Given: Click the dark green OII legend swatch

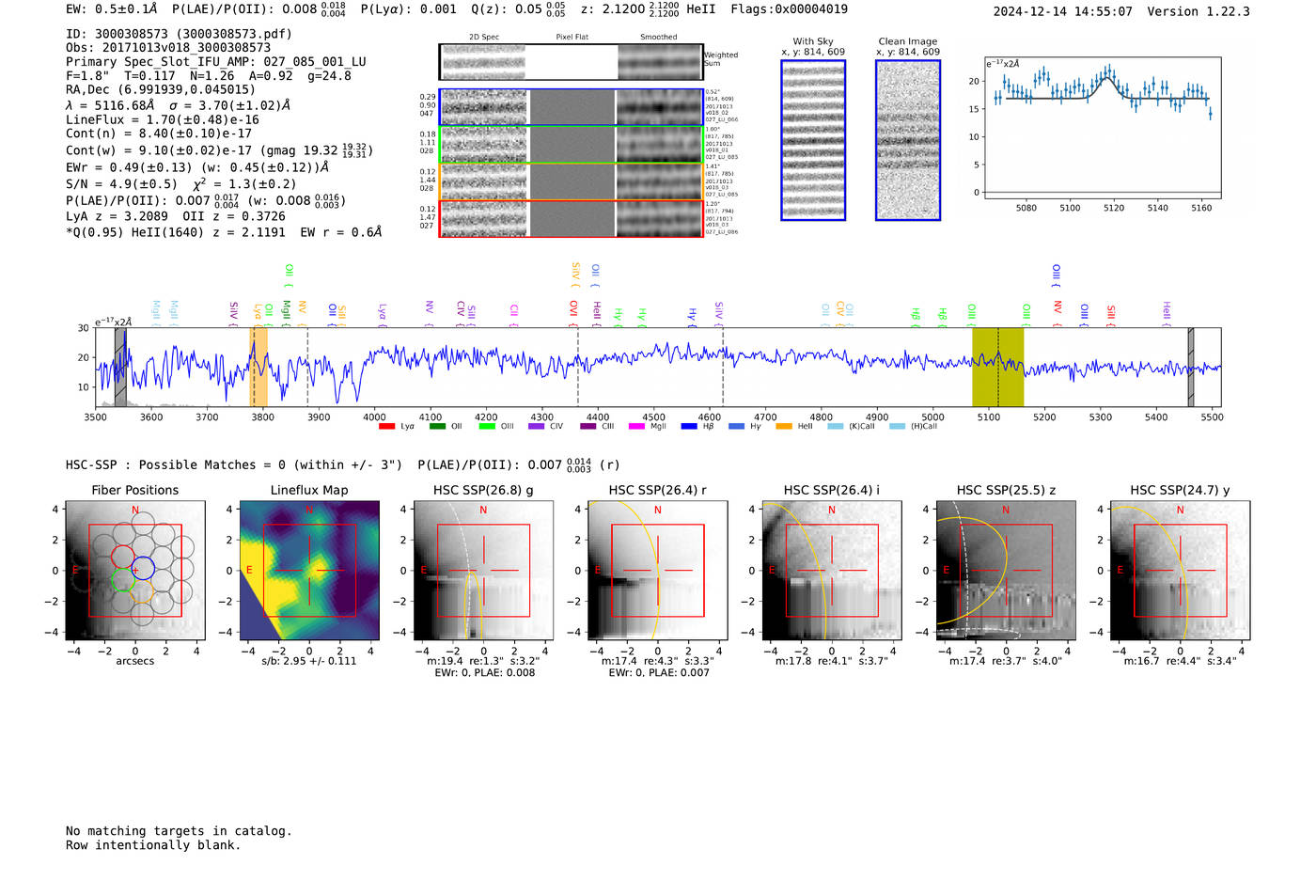Looking at the screenshot, I should coord(437,426).
